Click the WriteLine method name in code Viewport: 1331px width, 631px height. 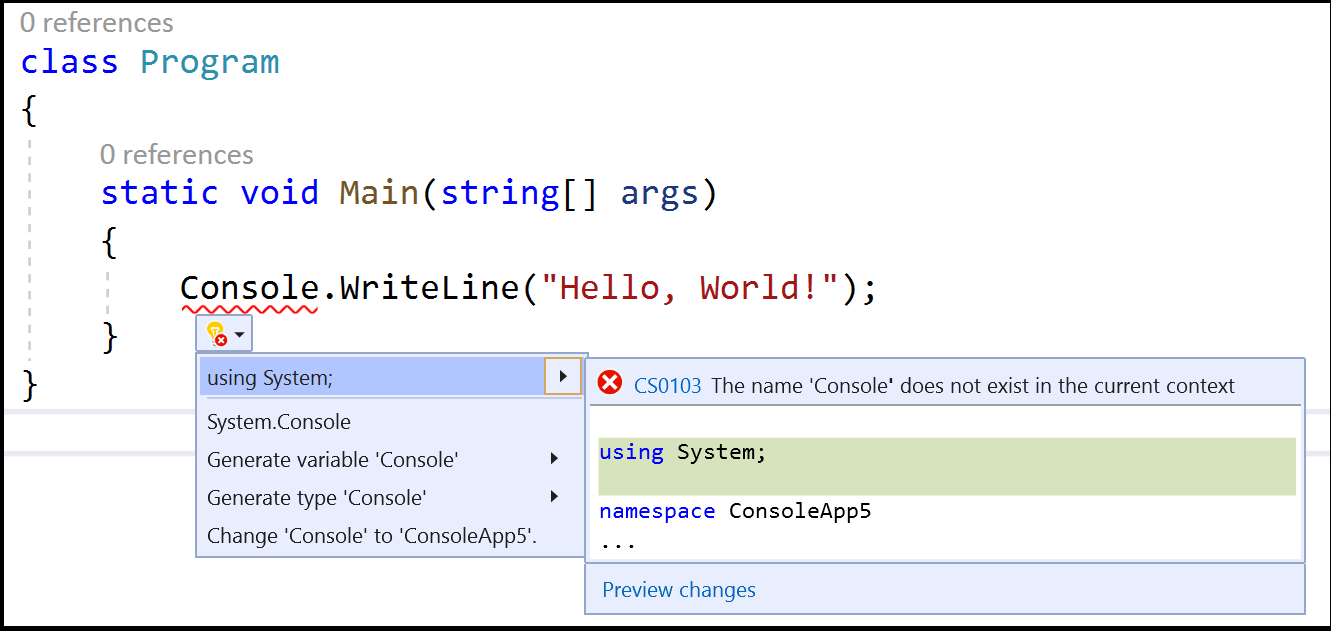tap(430, 289)
